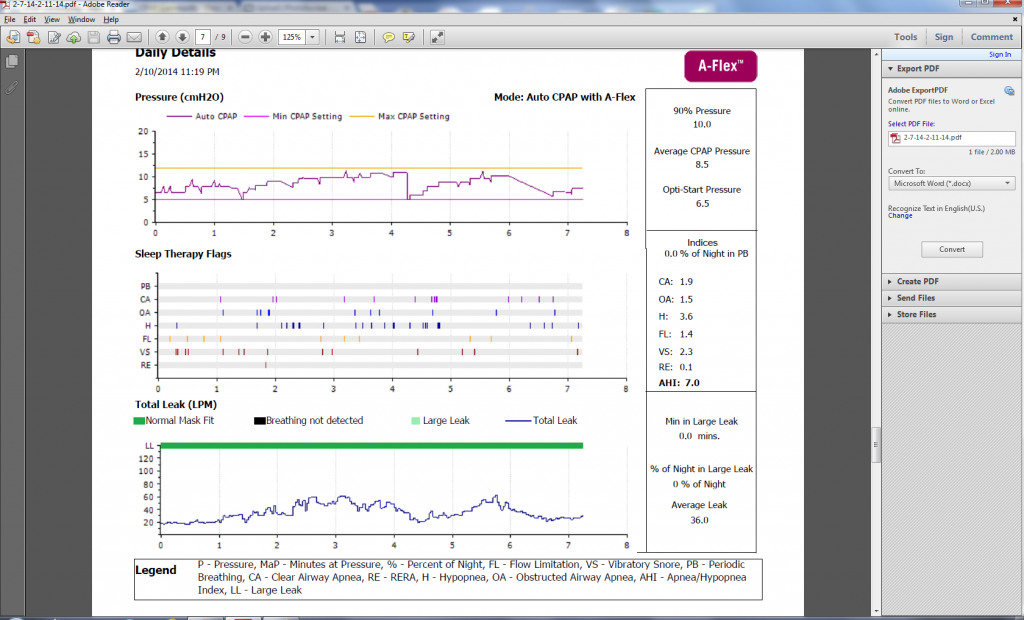Switch to the Tools pane
This screenshot has width=1024, height=620.
[905, 37]
